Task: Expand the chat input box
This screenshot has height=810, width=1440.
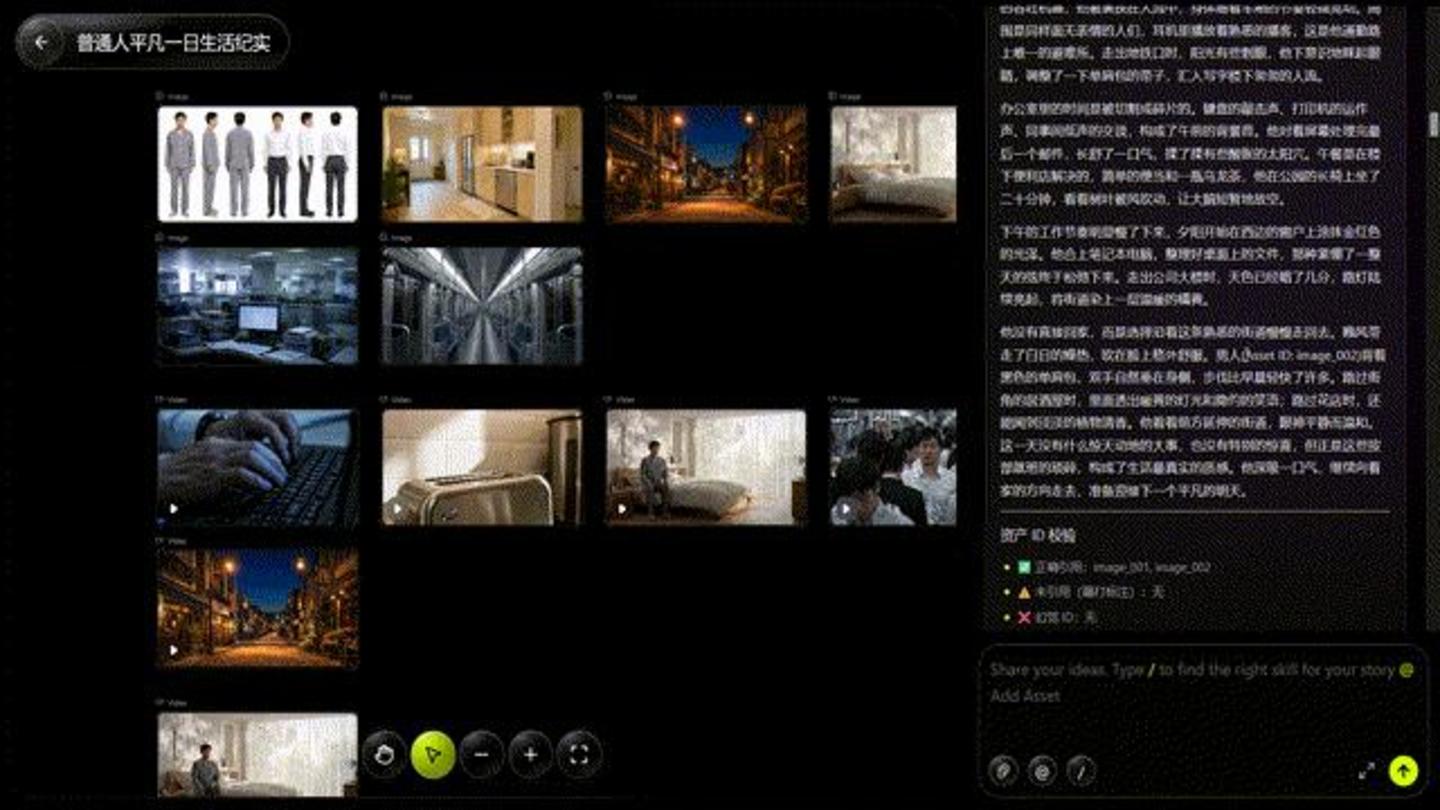Action: 1366,771
